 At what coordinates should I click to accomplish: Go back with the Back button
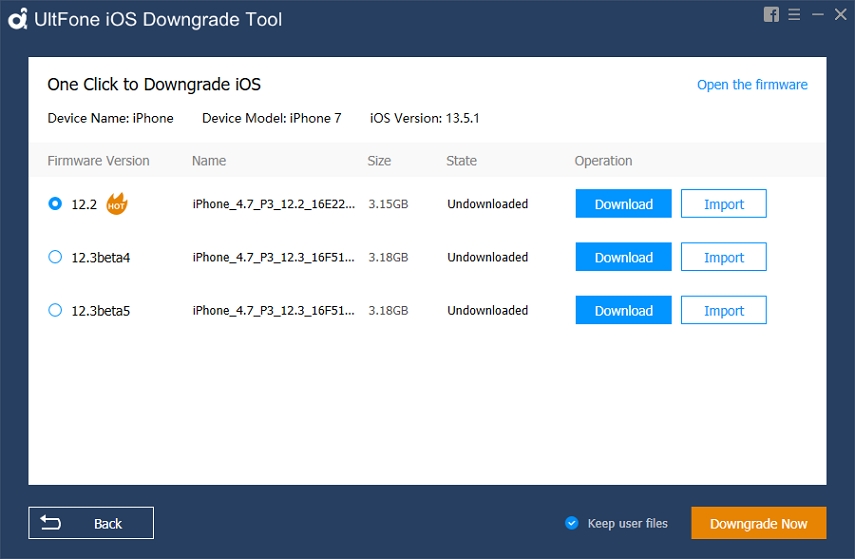click(x=91, y=523)
